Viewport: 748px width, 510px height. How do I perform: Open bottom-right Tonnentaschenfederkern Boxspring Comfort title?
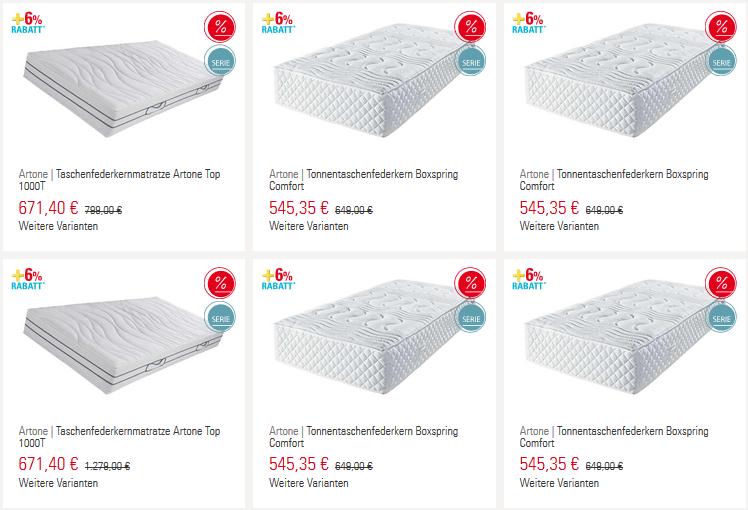tap(614, 437)
